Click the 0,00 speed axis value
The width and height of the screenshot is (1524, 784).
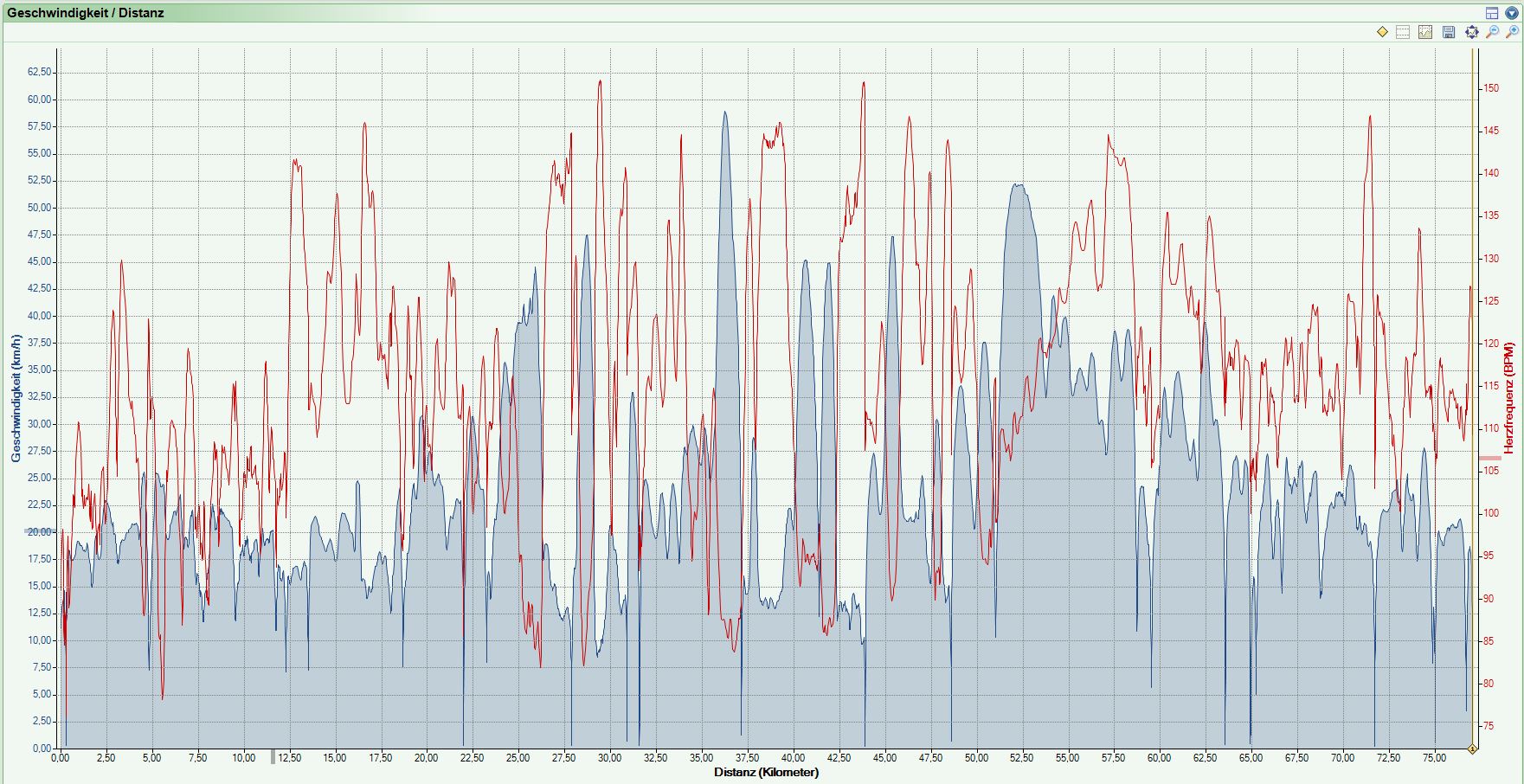pos(42,749)
